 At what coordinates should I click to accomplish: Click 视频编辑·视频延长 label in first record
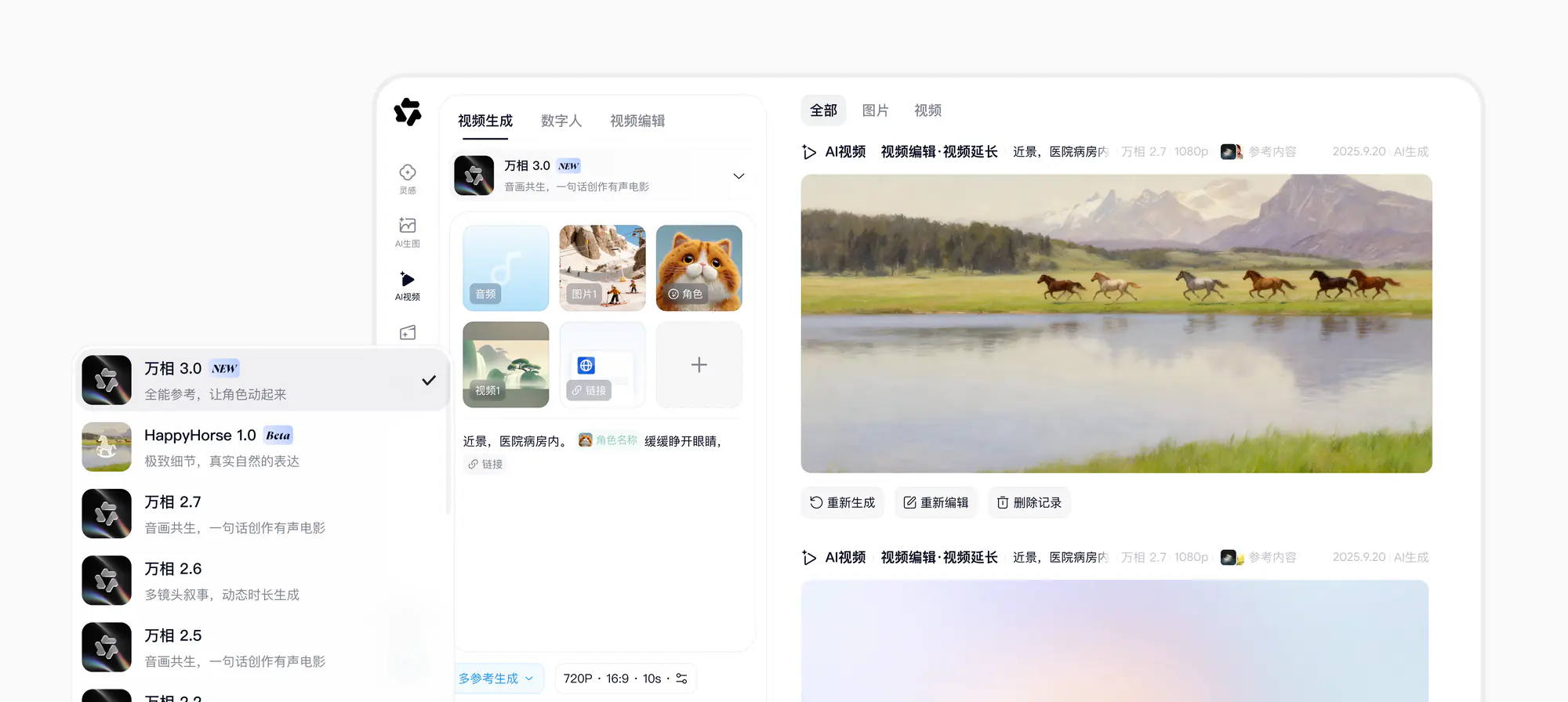point(939,151)
